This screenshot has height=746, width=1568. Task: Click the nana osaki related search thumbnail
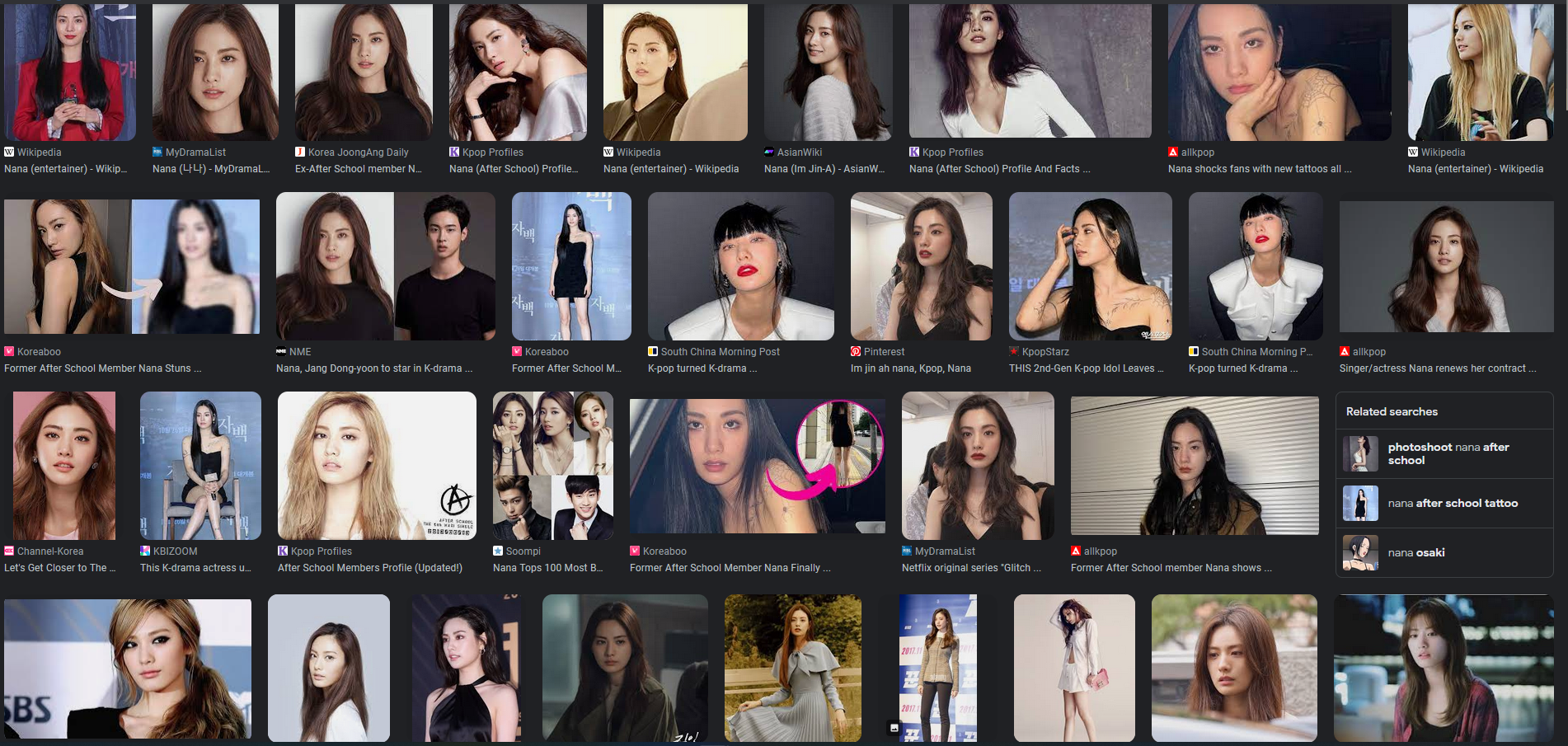point(1360,552)
